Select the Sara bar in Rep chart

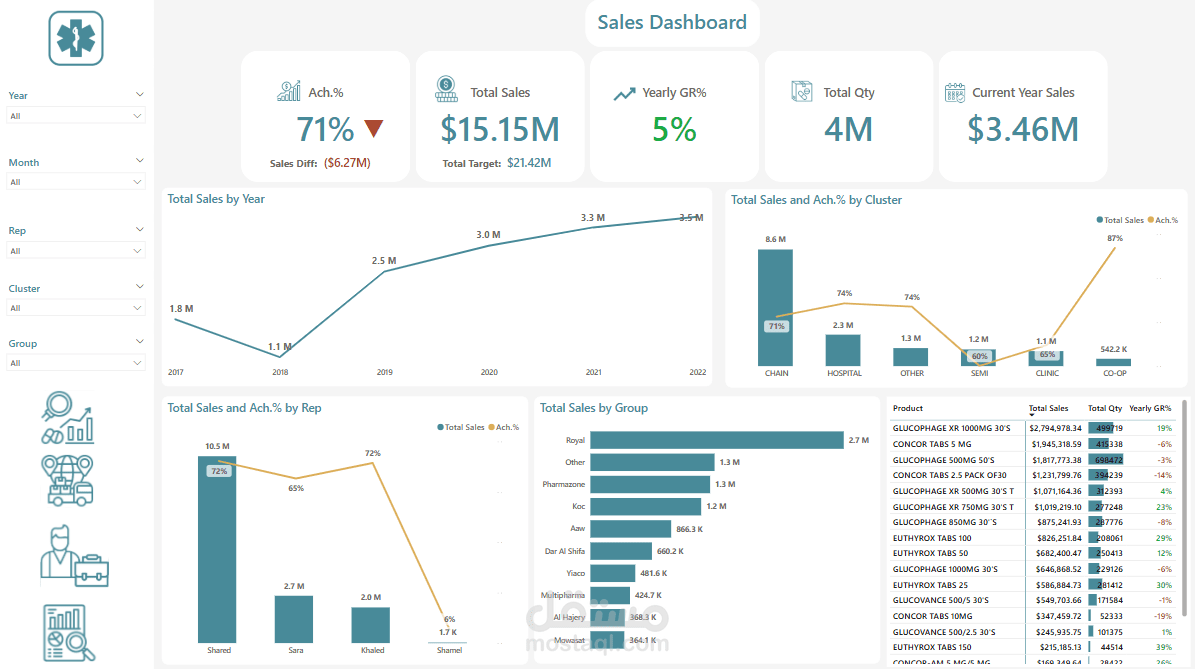tap(294, 619)
